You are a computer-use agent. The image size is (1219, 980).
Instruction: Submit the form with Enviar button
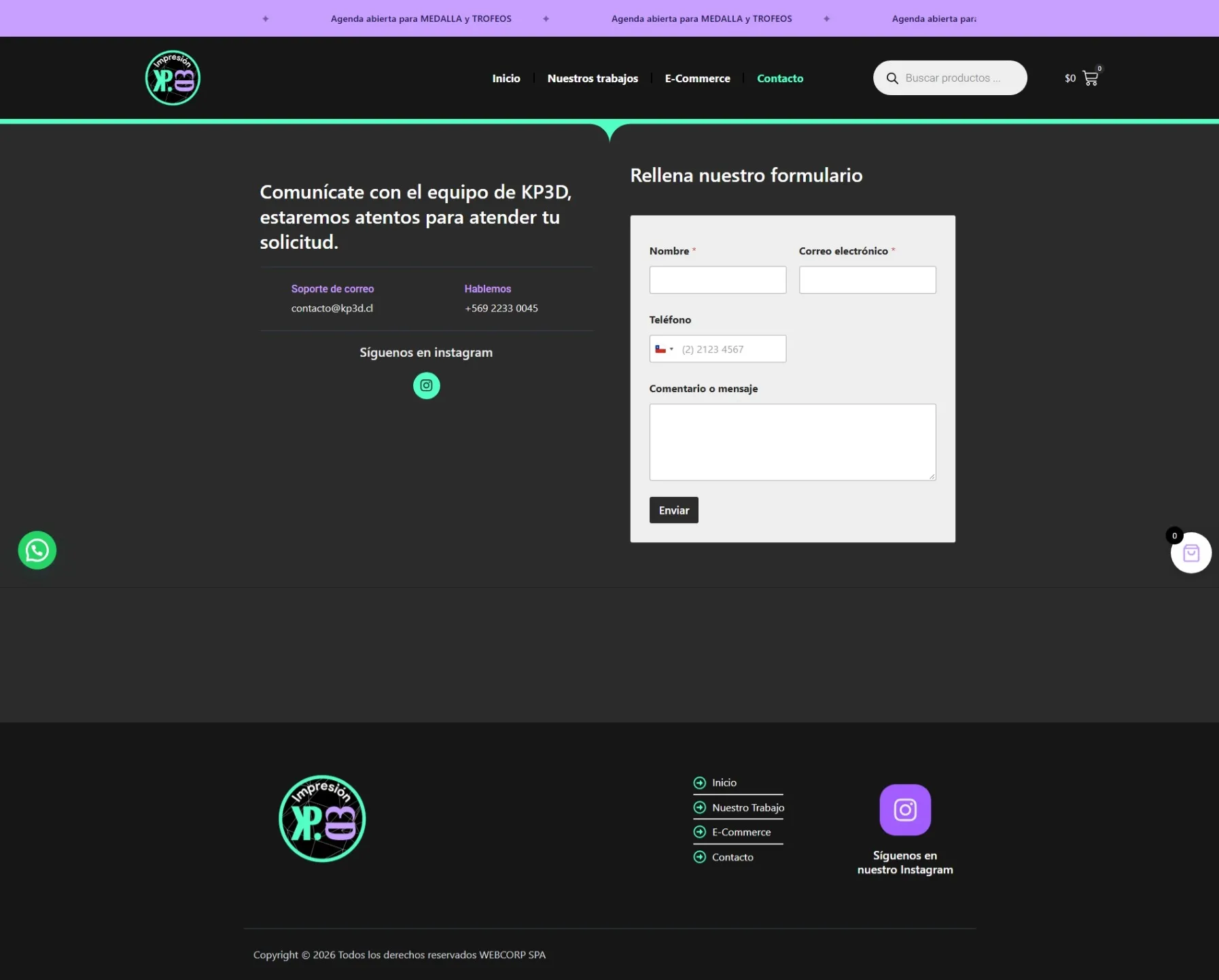[x=674, y=510]
